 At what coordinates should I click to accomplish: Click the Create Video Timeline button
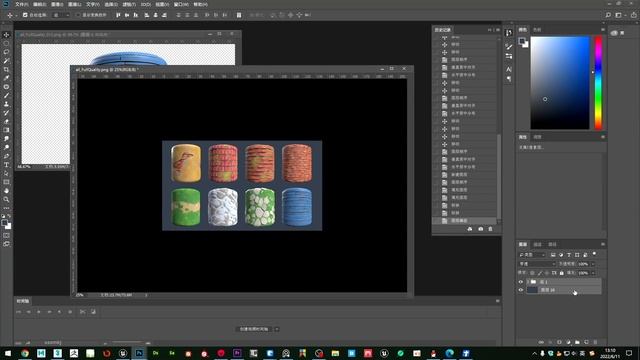[x=254, y=329]
